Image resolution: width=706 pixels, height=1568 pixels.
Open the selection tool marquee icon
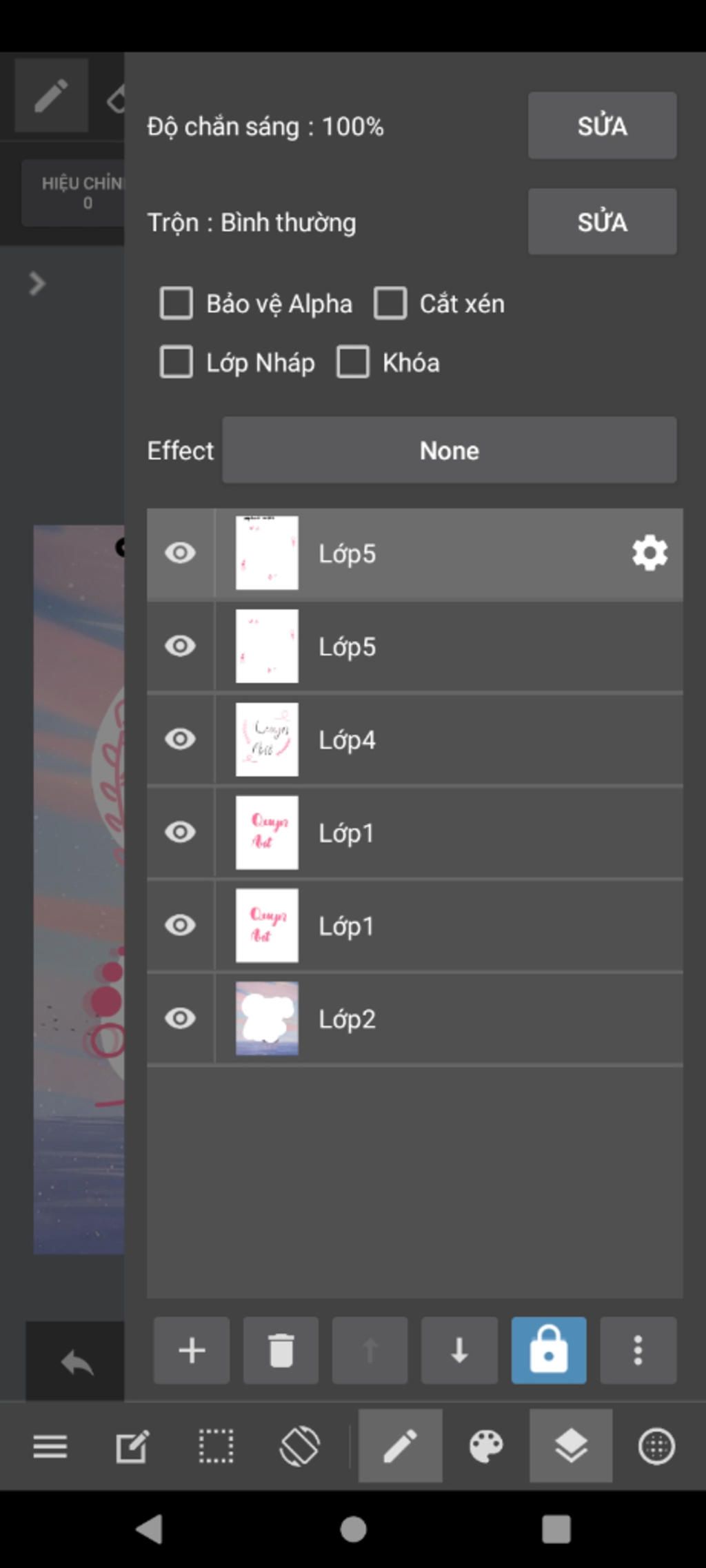tap(216, 1445)
